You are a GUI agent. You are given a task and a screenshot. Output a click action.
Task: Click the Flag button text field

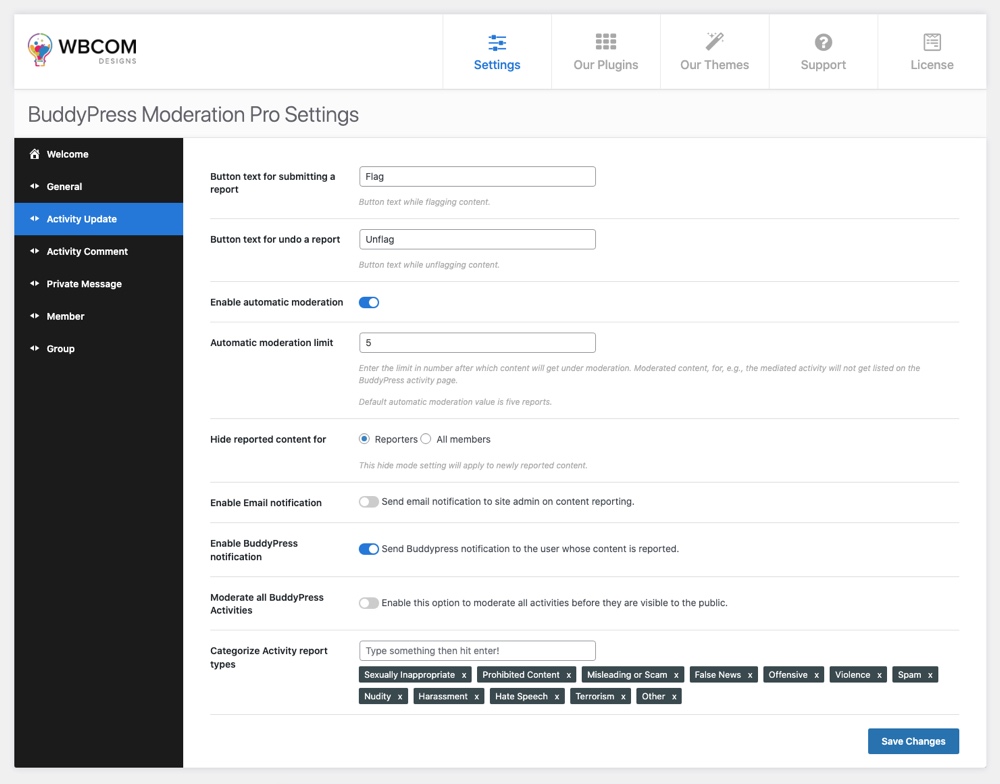(477, 177)
